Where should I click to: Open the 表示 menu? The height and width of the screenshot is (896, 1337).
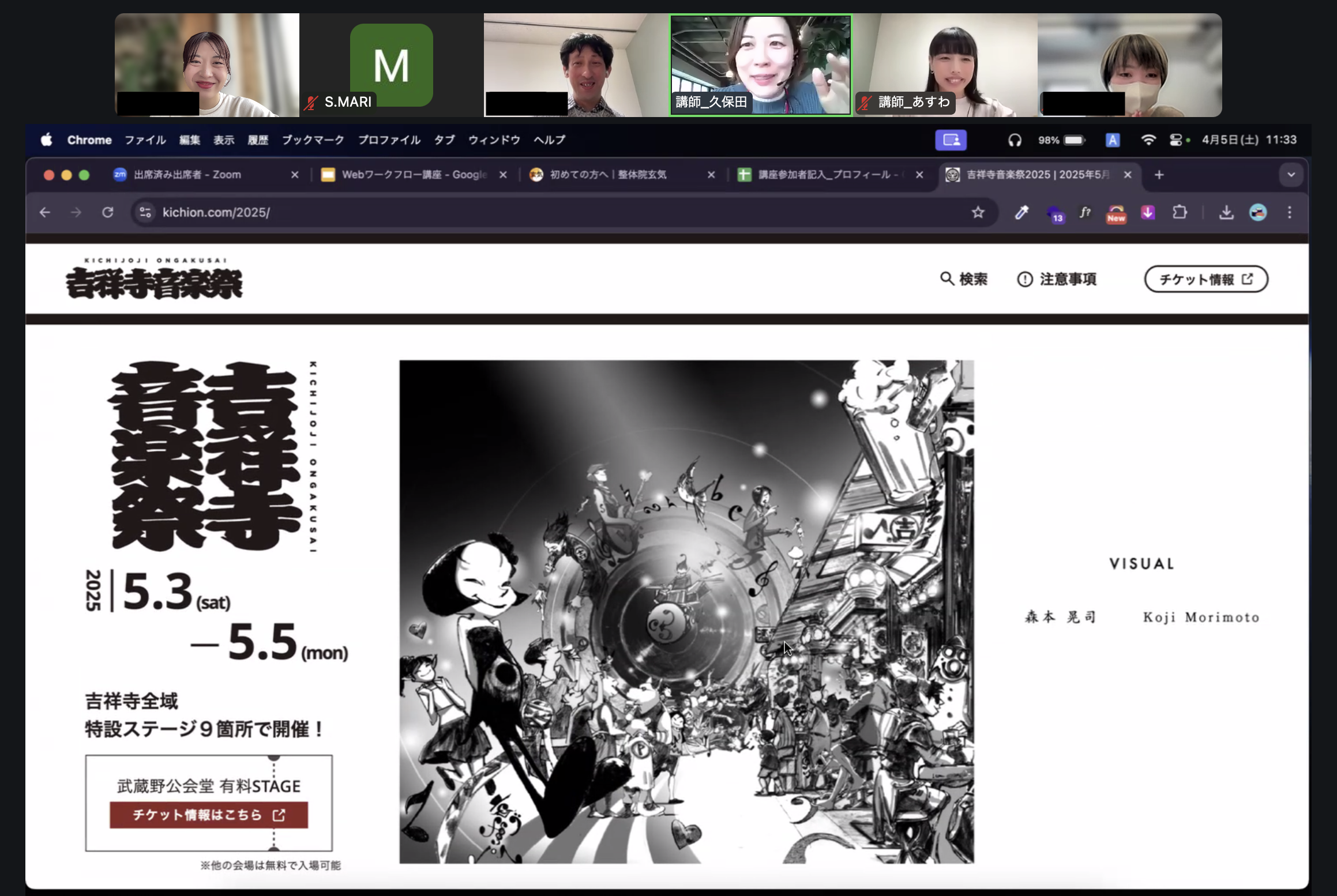click(x=224, y=140)
